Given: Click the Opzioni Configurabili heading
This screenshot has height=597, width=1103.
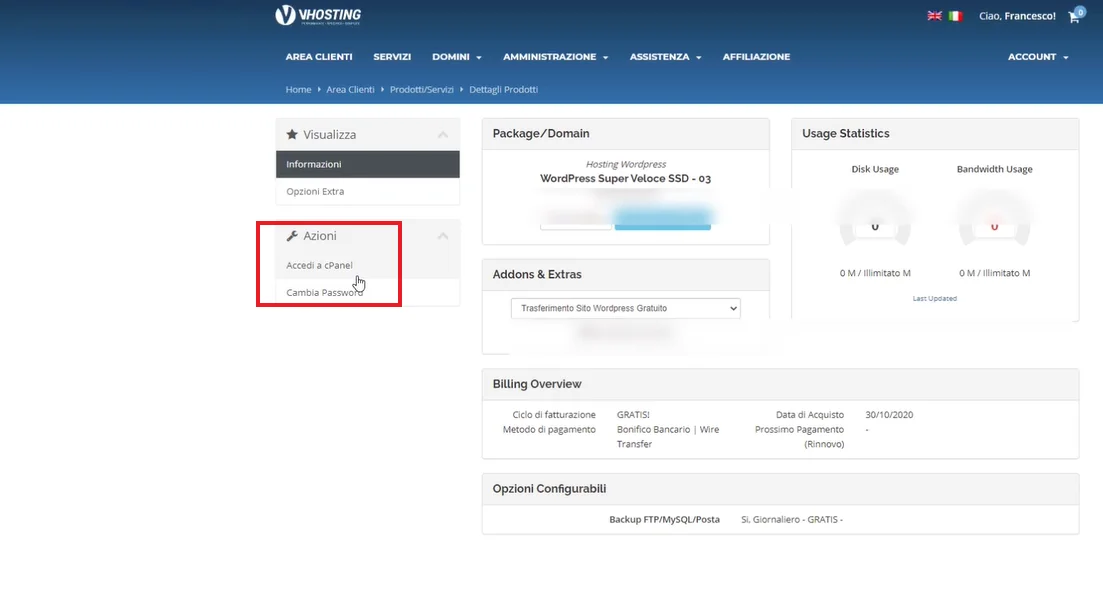Looking at the screenshot, I should [x=549, y=489].
